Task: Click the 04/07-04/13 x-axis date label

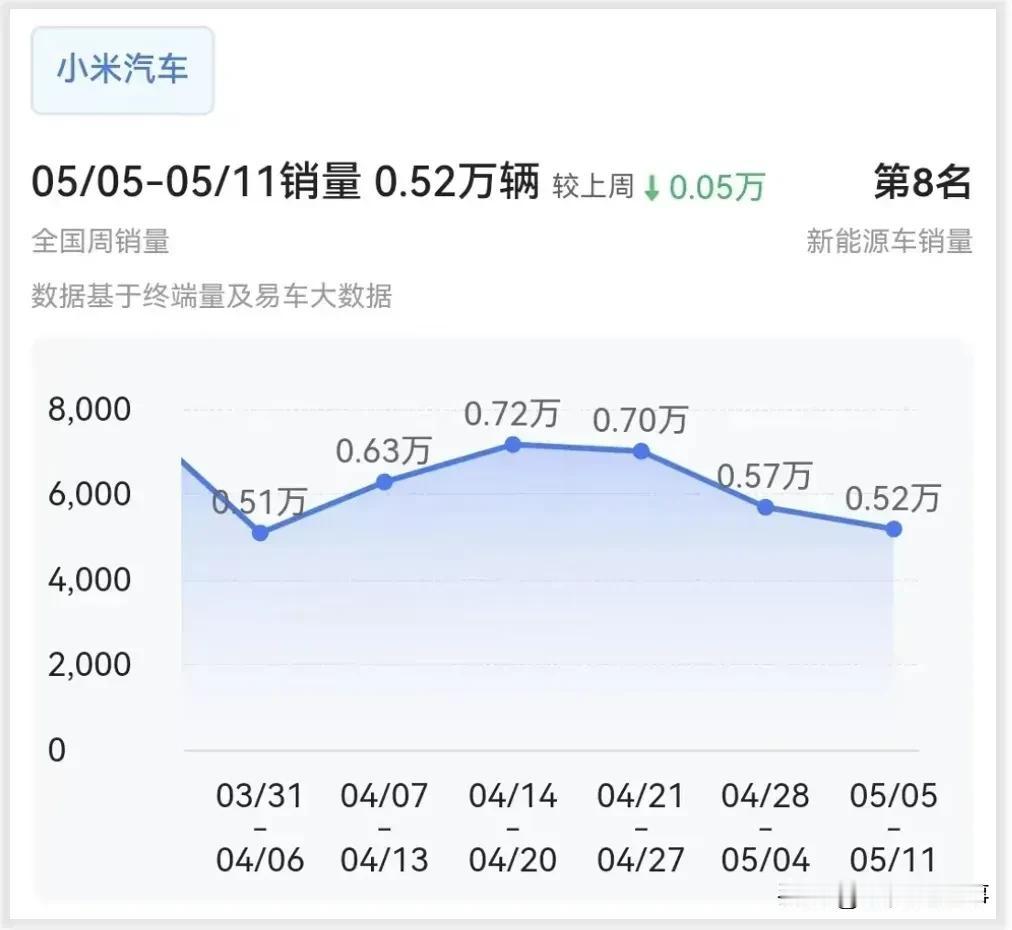Action: click(384, 827)
